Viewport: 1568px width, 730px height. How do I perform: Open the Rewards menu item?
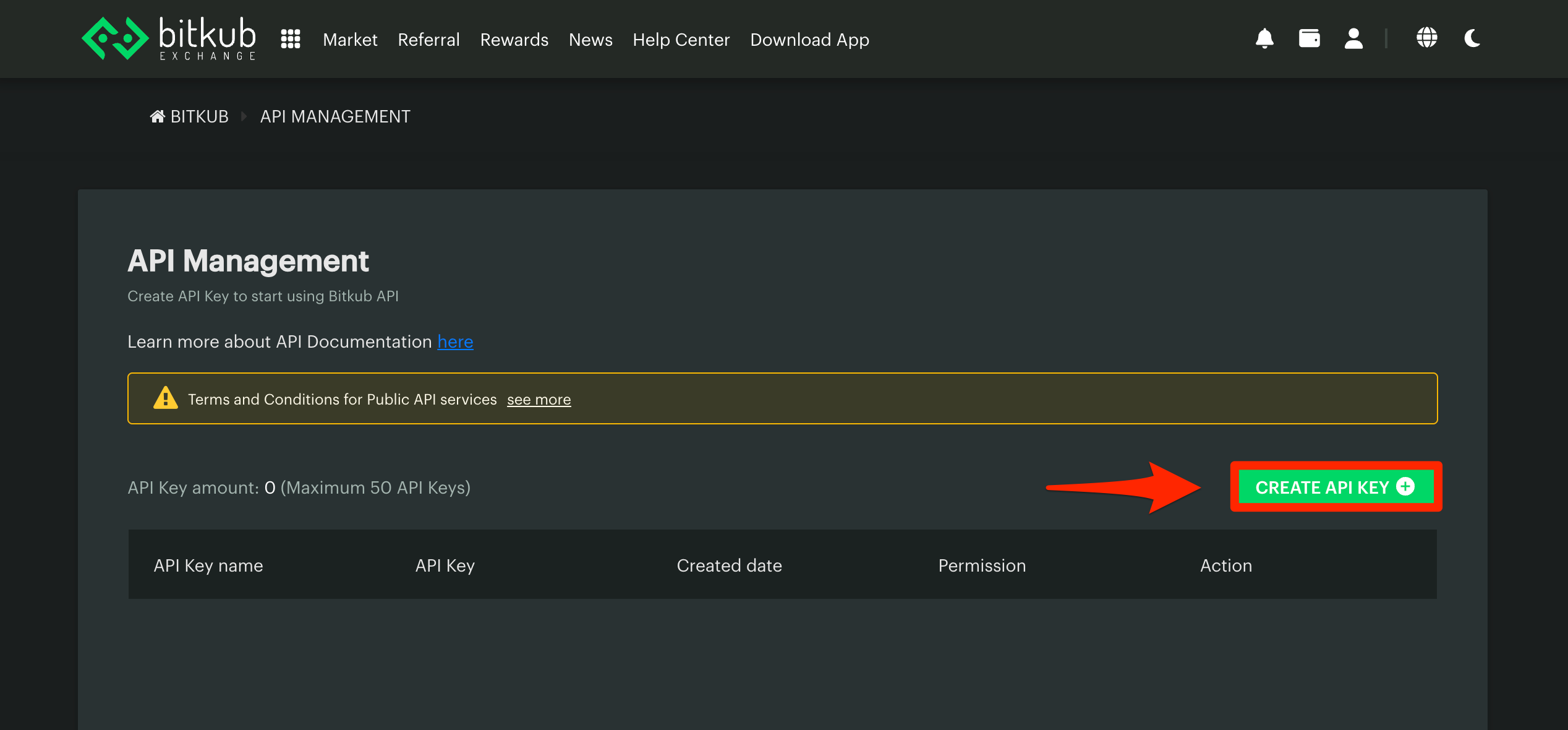tap(514, 40)
